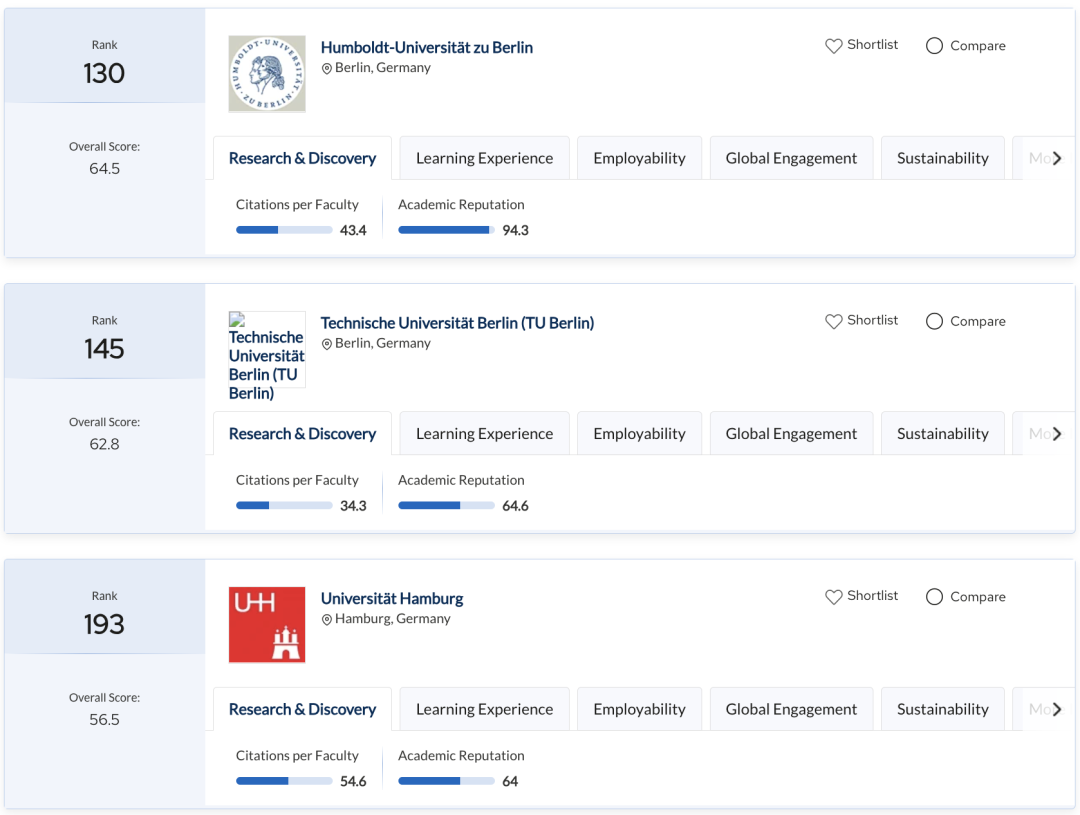Open the Universität Hamburg title link
The width and height of the screenshot is (1080, 815).
point(392,598)
